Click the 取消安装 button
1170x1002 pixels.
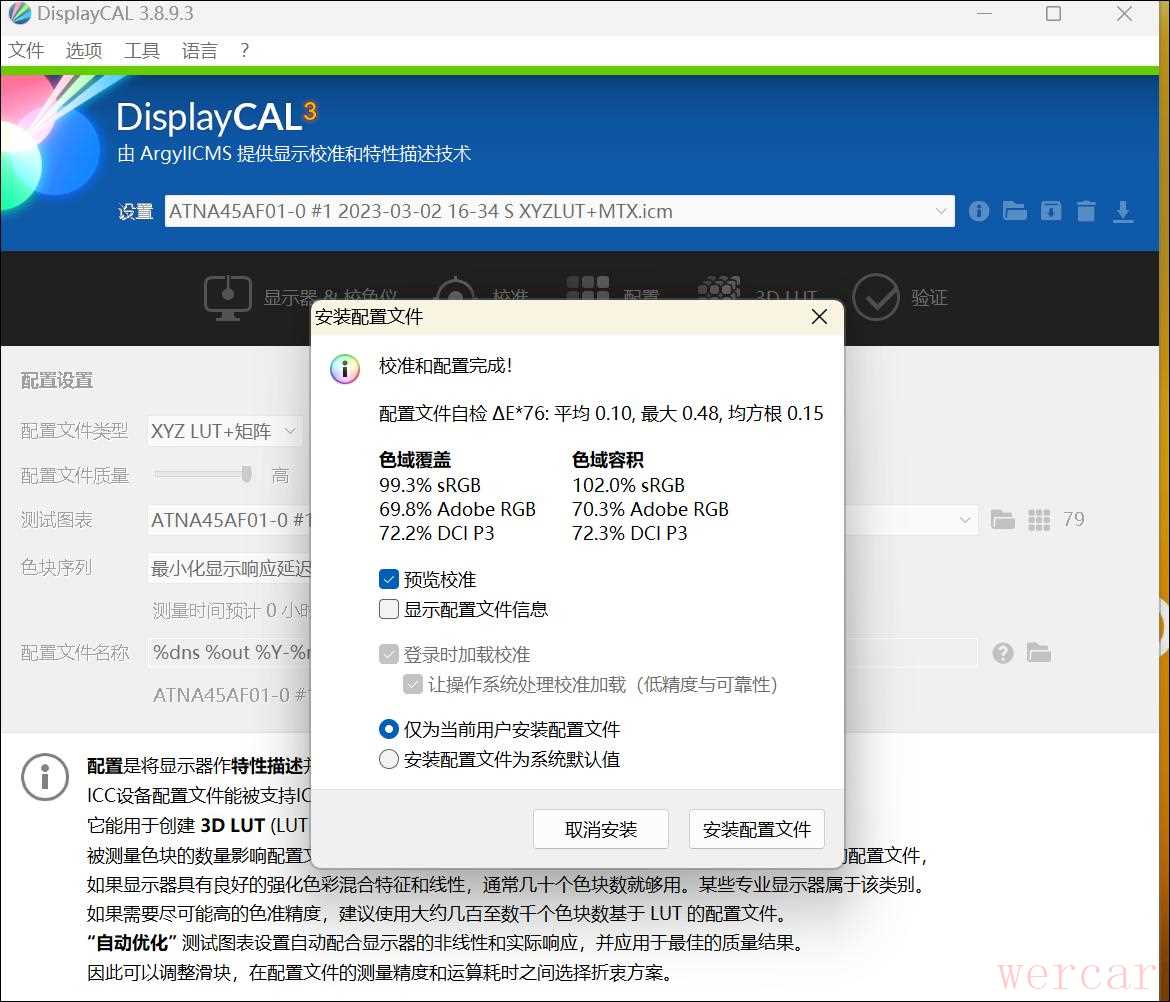(x=600, y=829)
